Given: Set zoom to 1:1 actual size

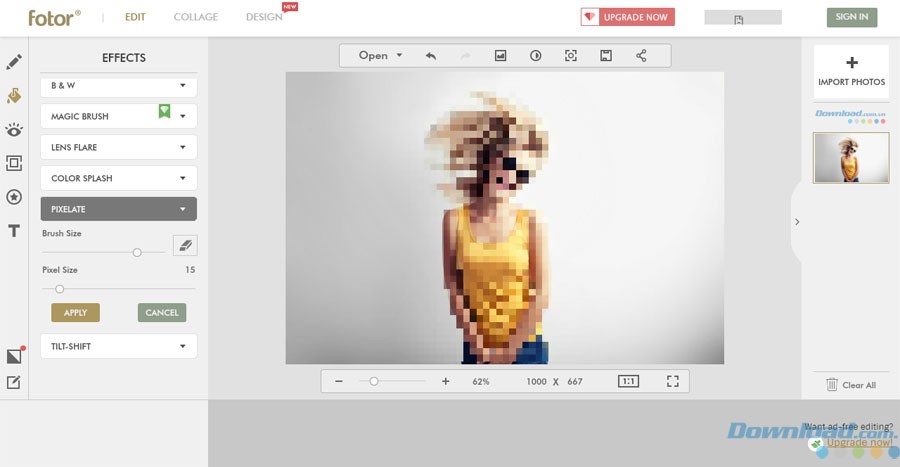Looking at the screenshot, I should coord(629,382).
